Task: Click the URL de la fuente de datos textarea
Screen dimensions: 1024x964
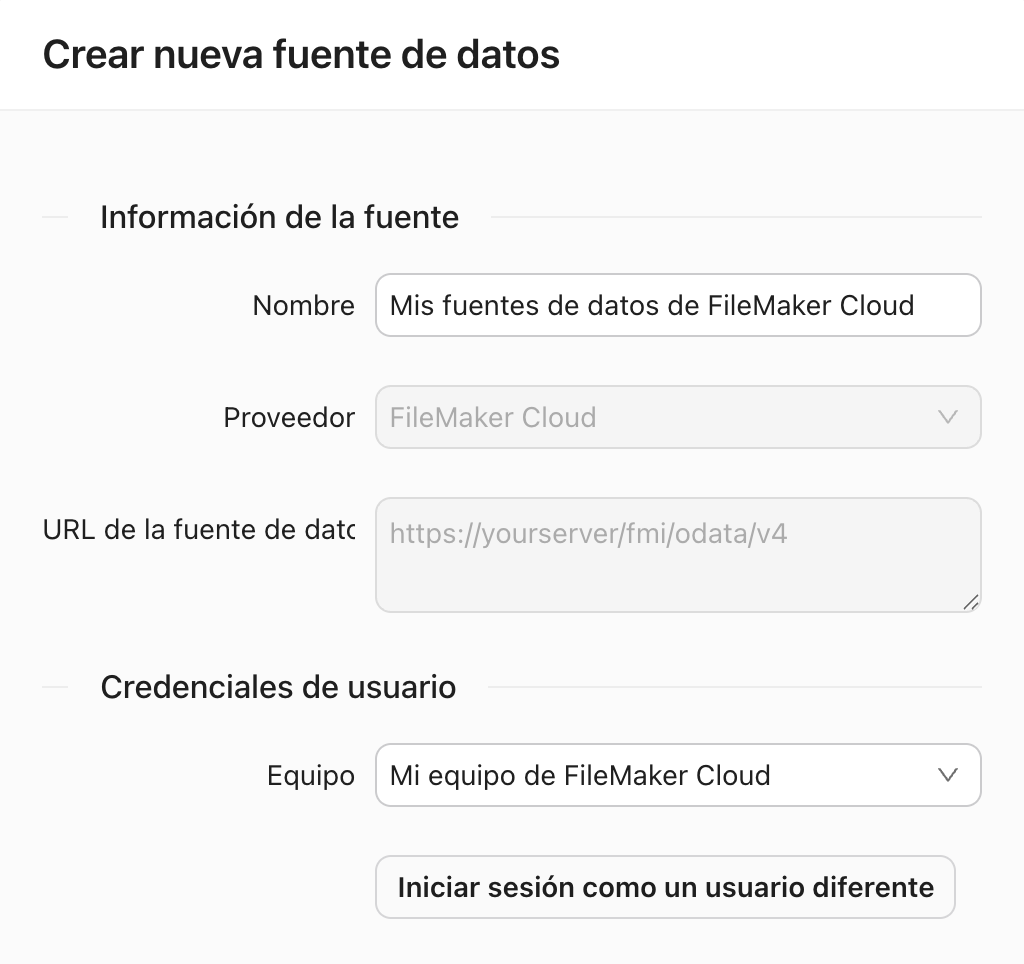Action: coord(678,554)
